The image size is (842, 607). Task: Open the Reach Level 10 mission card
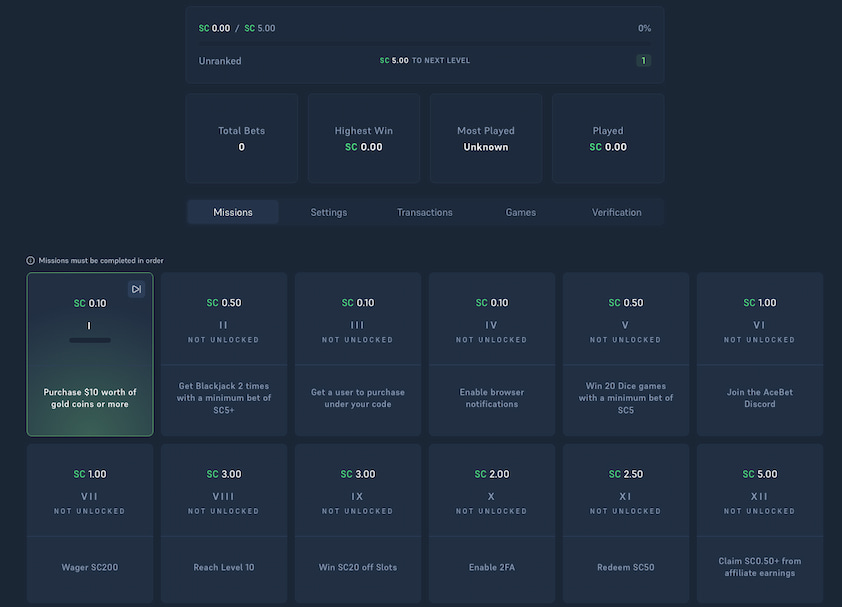pyautogui.click(x=223, y=524)
